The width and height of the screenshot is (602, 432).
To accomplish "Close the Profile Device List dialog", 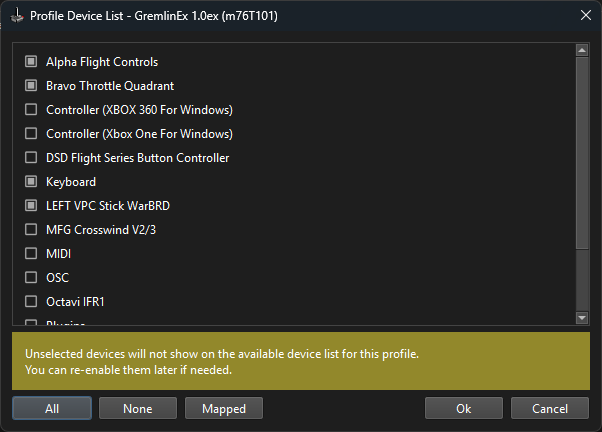I will (585, 15).
